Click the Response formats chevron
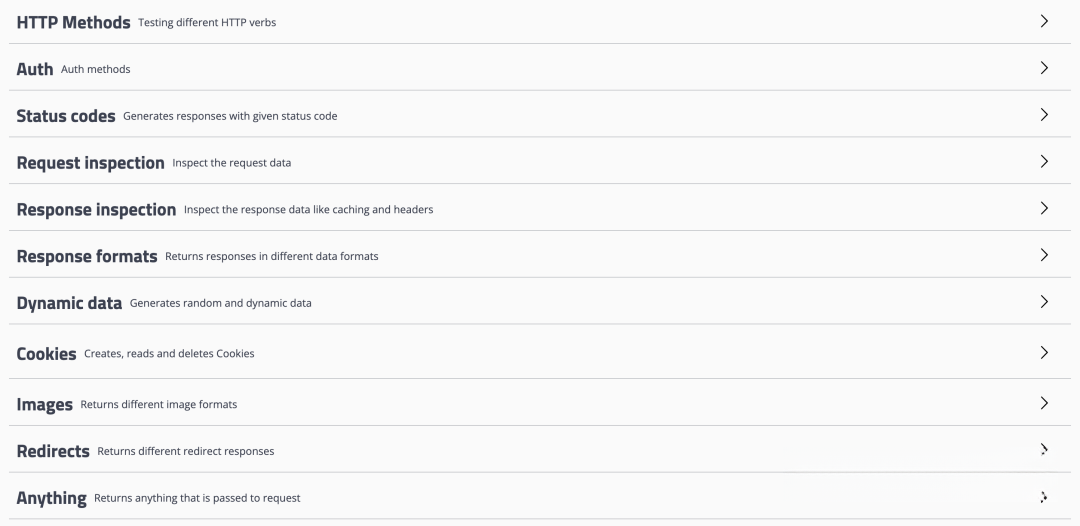 pyautogui.click(x=1044, y=255)
